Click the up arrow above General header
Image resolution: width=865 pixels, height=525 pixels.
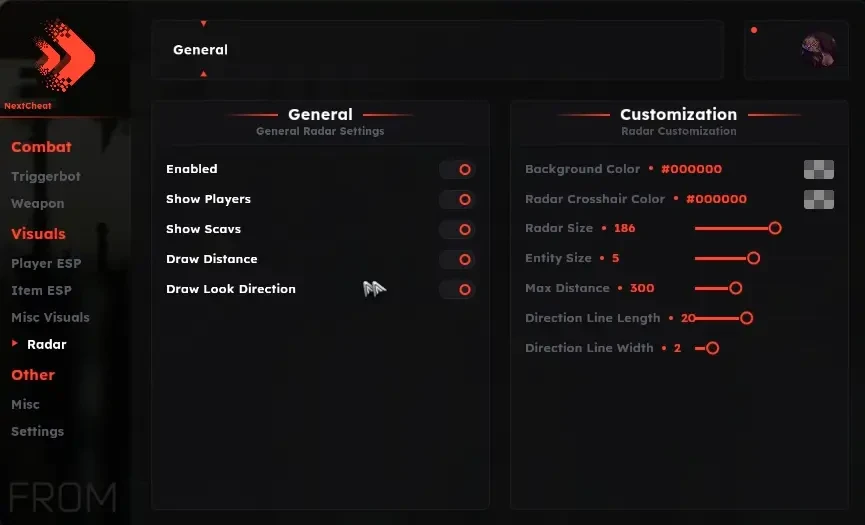(204, 24)
